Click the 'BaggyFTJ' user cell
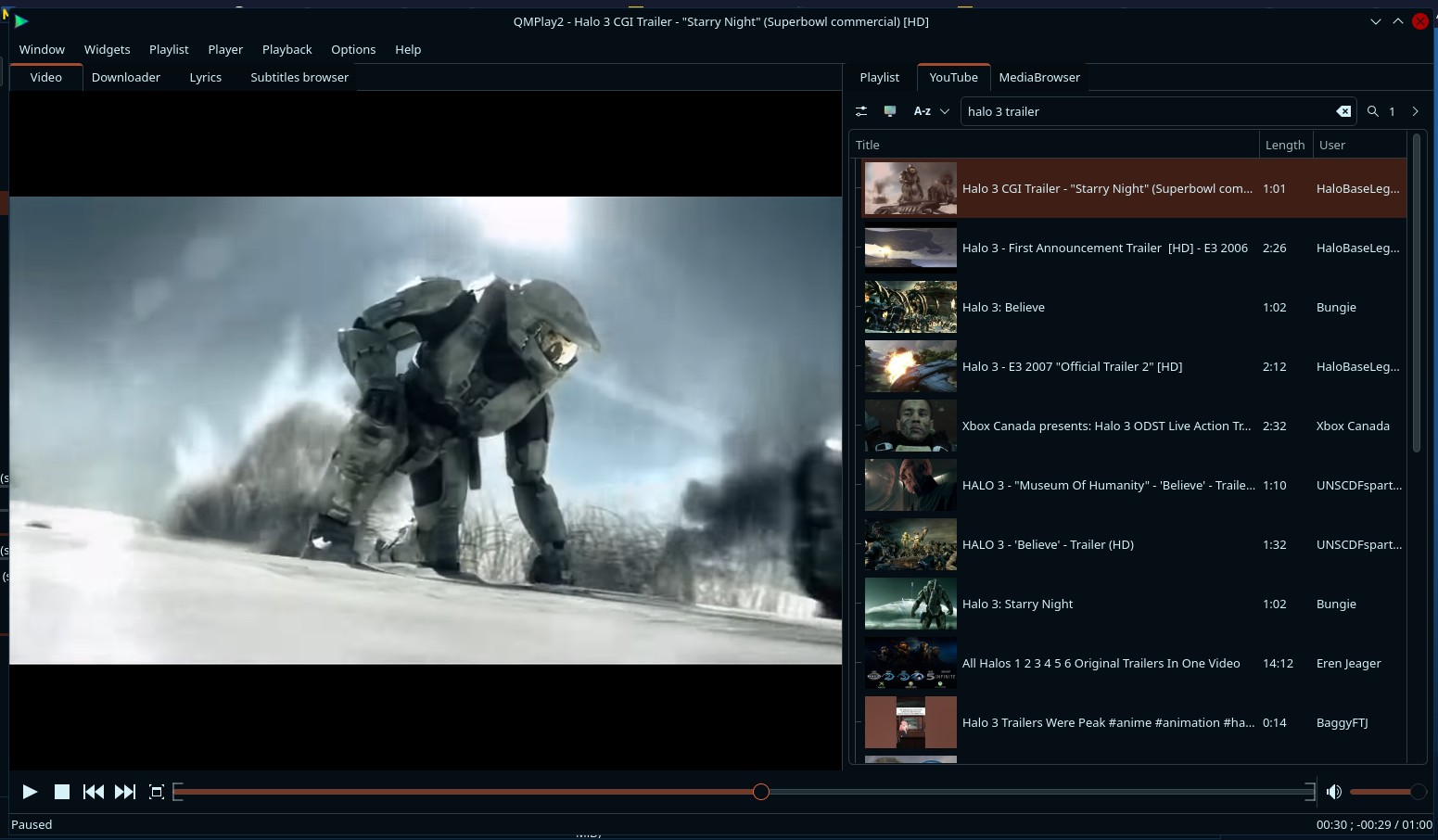 click(1343, 722)
